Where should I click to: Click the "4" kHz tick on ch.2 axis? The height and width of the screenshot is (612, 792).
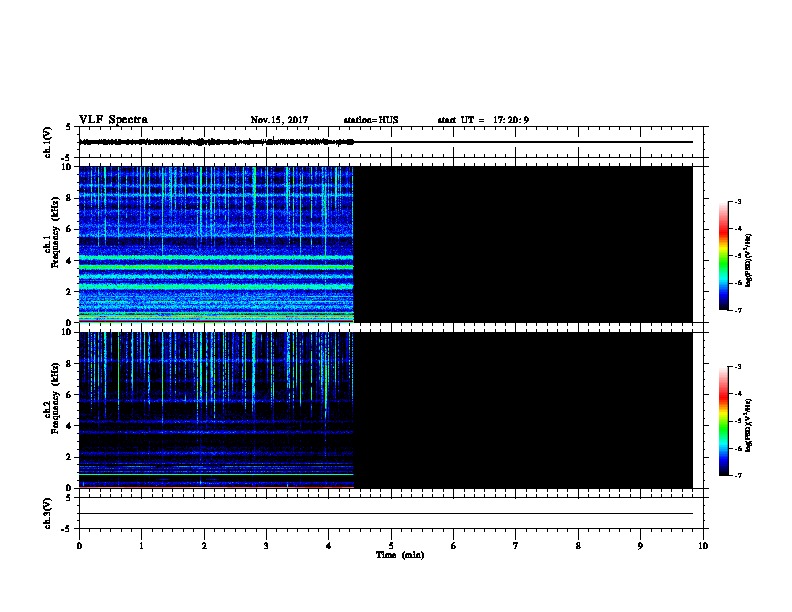(69, 426)
